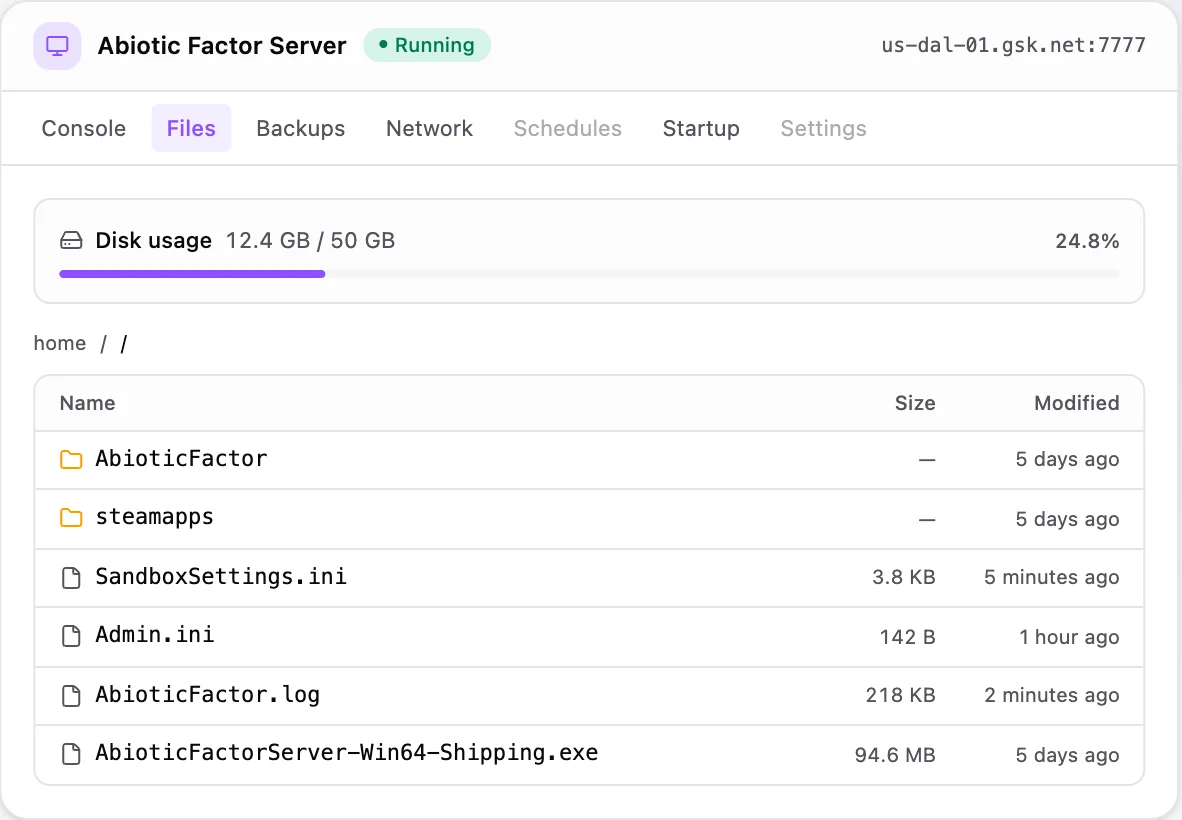The image size is (1182, 820).
Task: Open the AbioticFactor.log file
Action: [x=207, y=694]
